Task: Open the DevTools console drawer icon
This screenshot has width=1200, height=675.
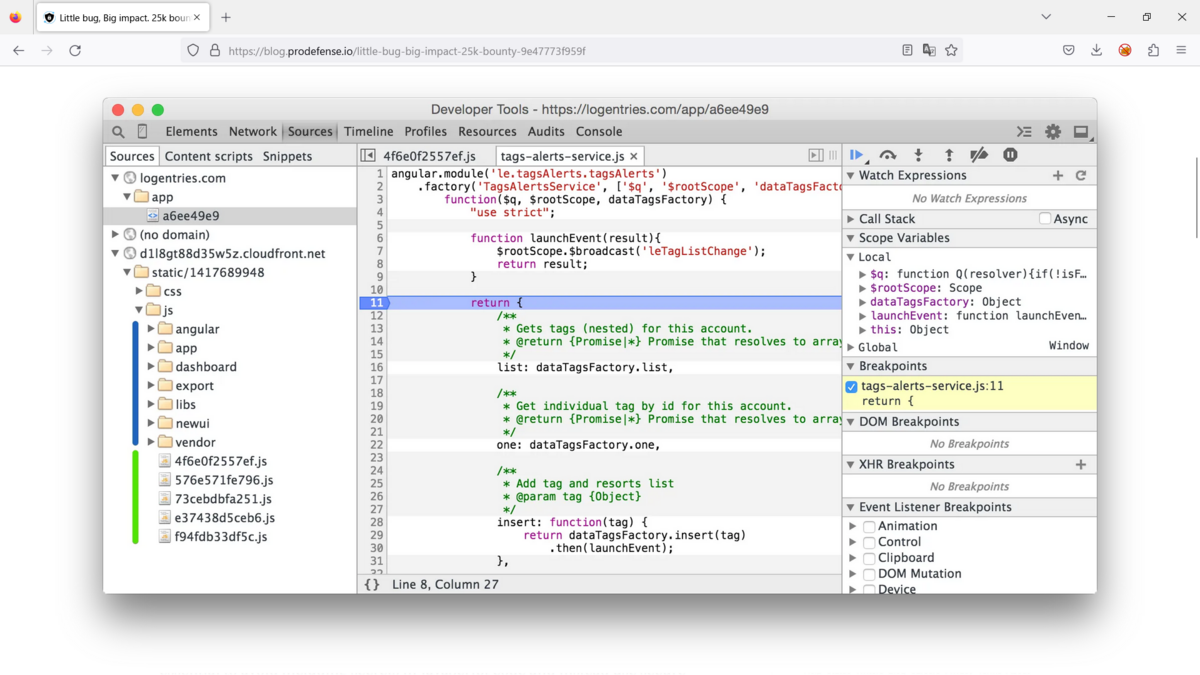Action: (1024, 131)
